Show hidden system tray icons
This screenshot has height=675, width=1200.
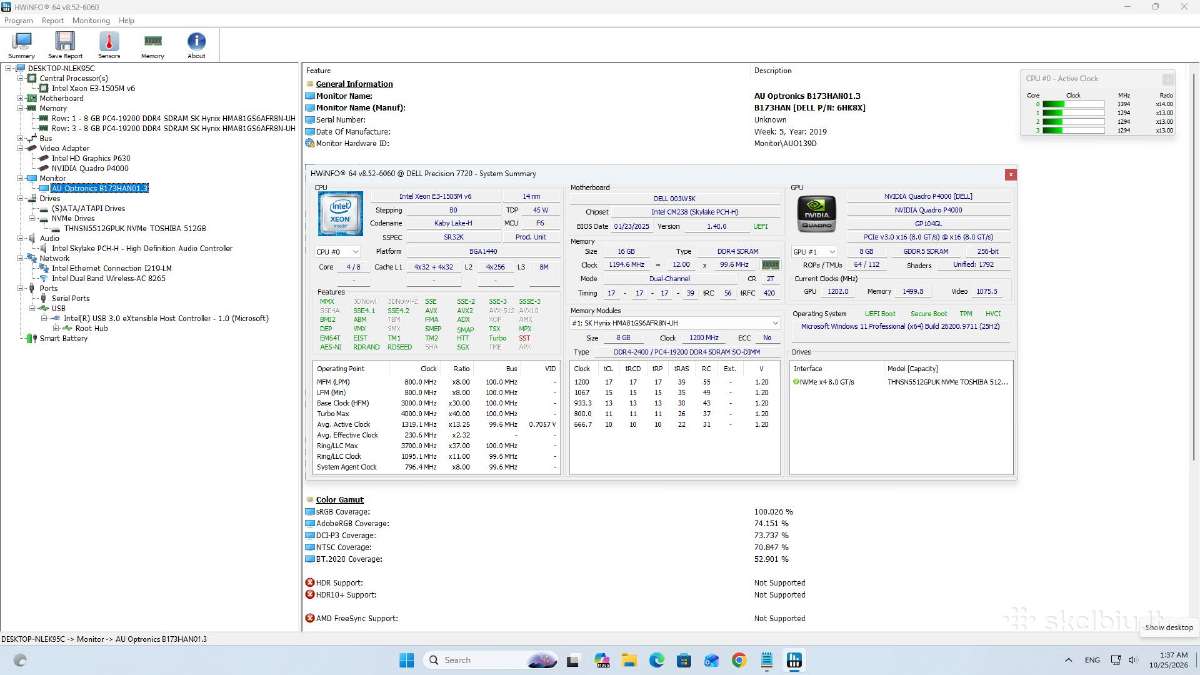[1069, 660]
